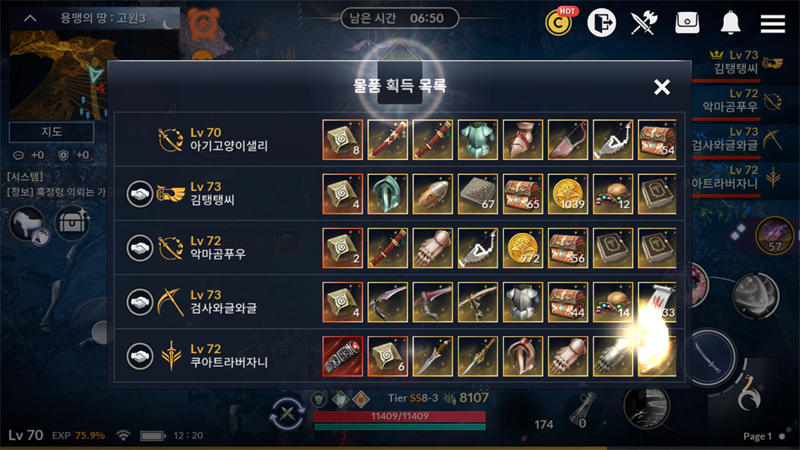Screen dimensions: 800x450
Task: Close the 물품 획득 목록 loot window
Action: (x=662, y=87)
